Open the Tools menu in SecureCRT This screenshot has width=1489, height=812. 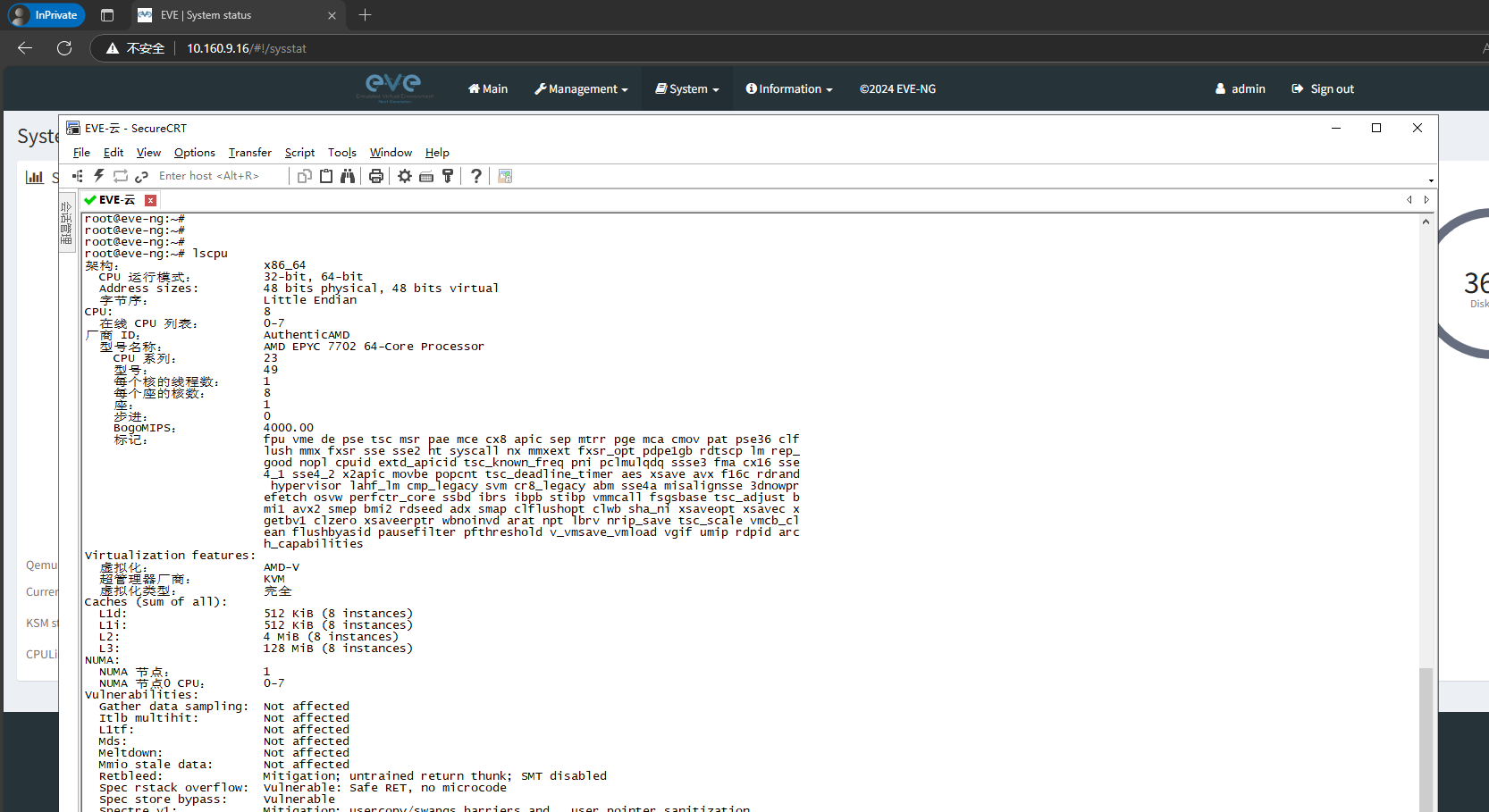click(342, 153)
